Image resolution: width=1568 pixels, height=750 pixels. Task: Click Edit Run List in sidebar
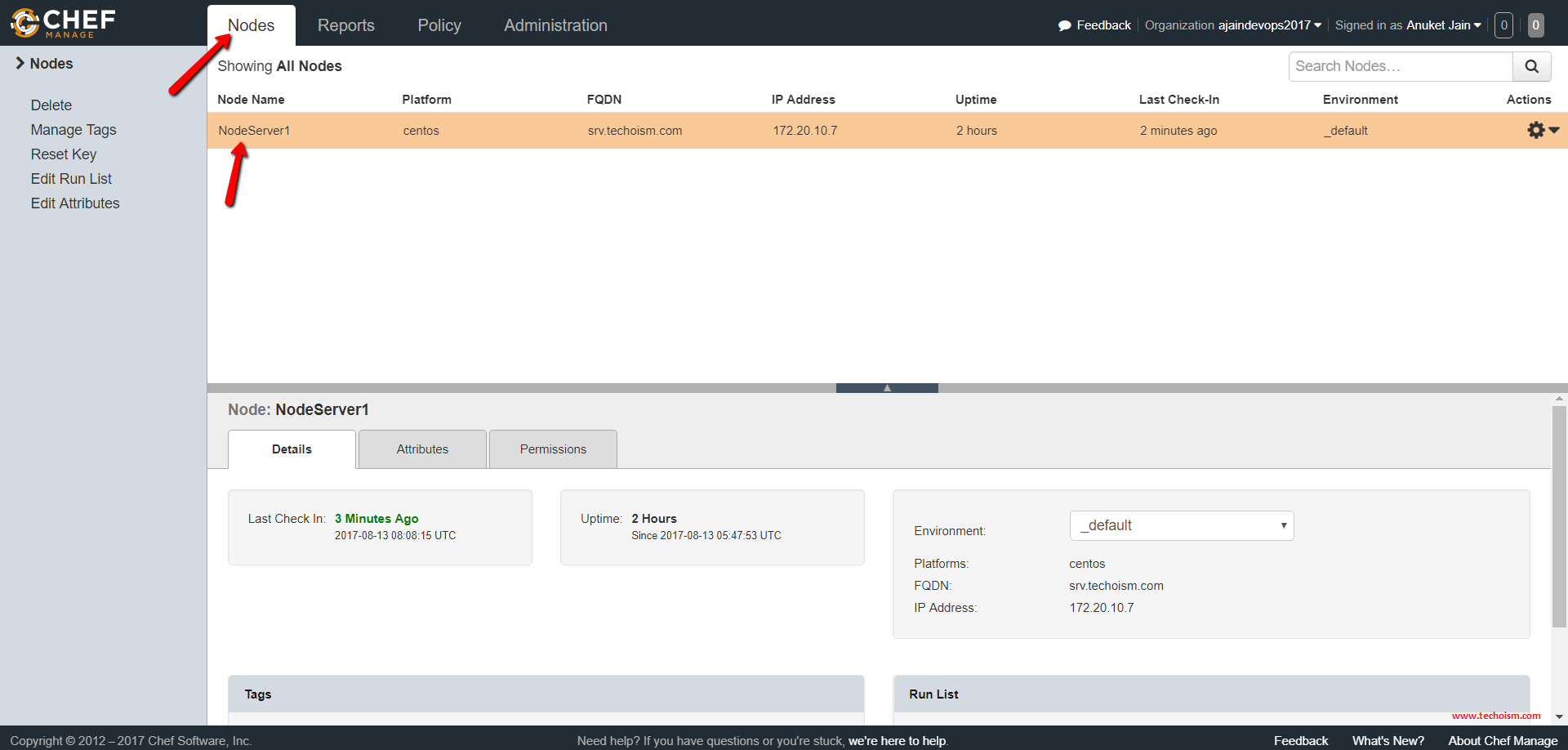click(71, 179)
